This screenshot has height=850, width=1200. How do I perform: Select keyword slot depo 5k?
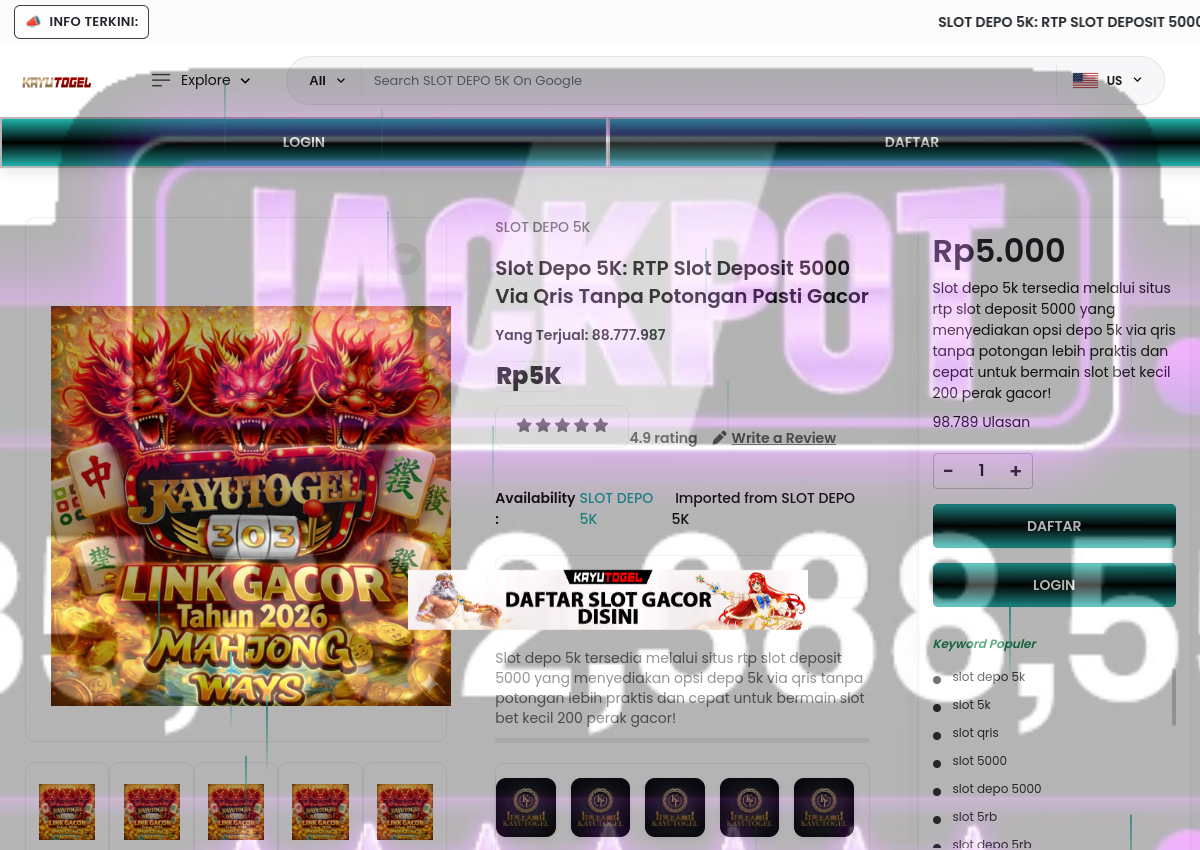click(x=988, y=677)
